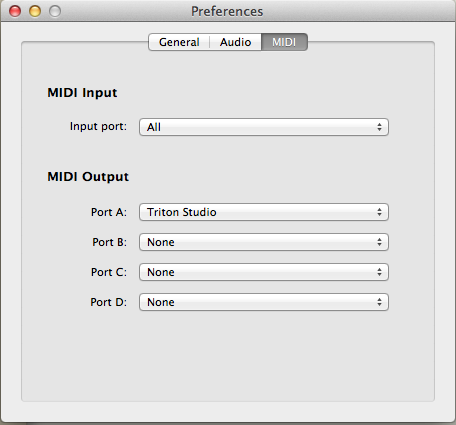
Task: Click the greyed-out zoom window button
Action: point(55,11)
